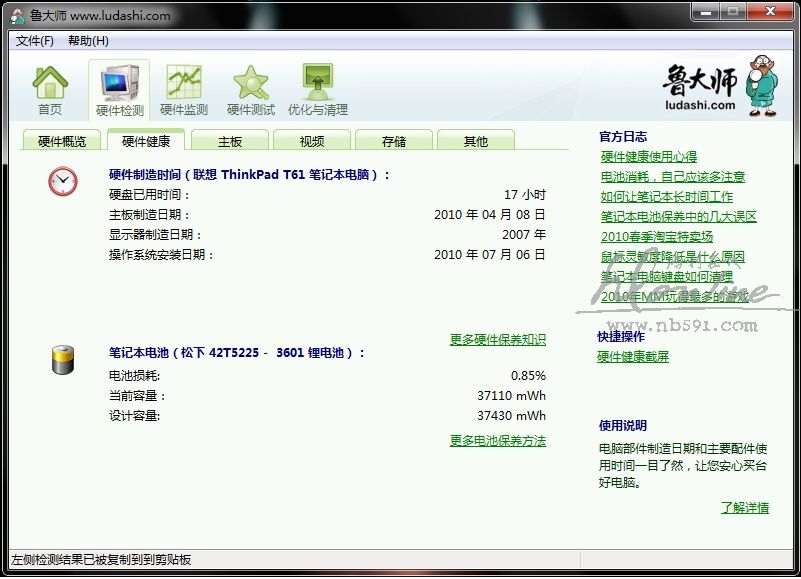Switch to the 其他 tab
801x579 pixels.
[x=476, y=141]
